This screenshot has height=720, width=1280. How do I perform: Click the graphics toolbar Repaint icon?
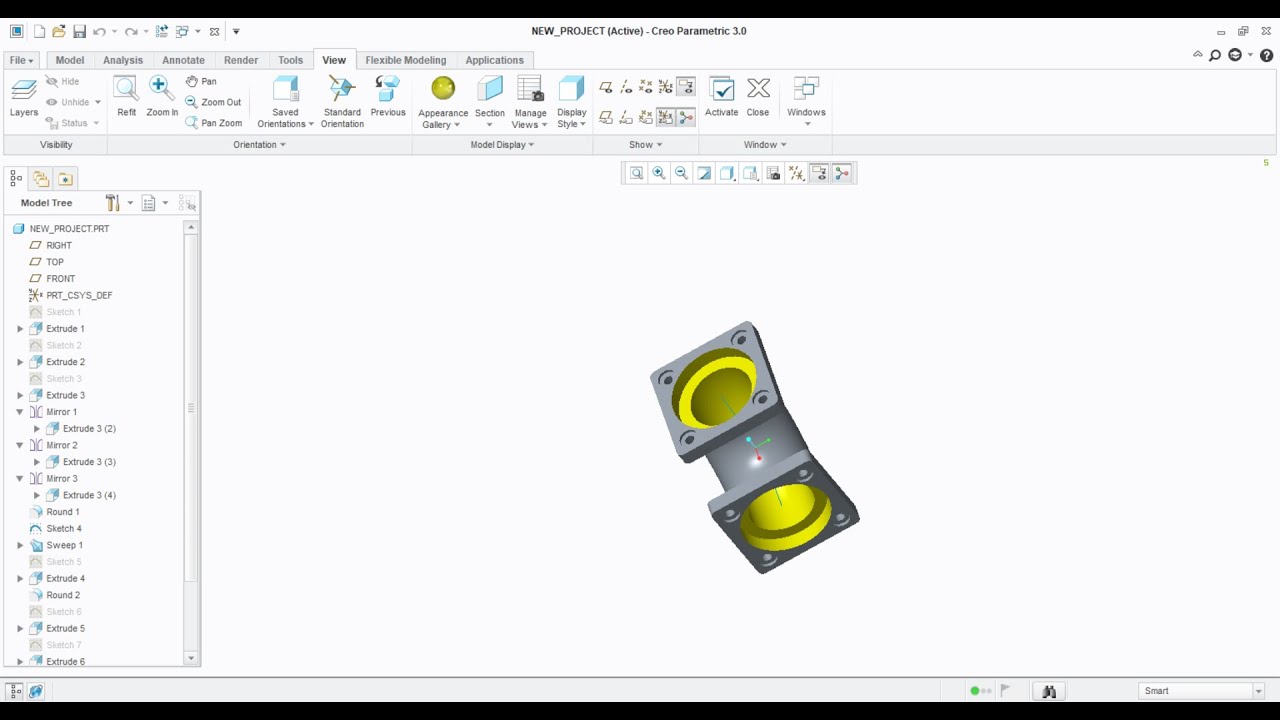tap(704, 173)
